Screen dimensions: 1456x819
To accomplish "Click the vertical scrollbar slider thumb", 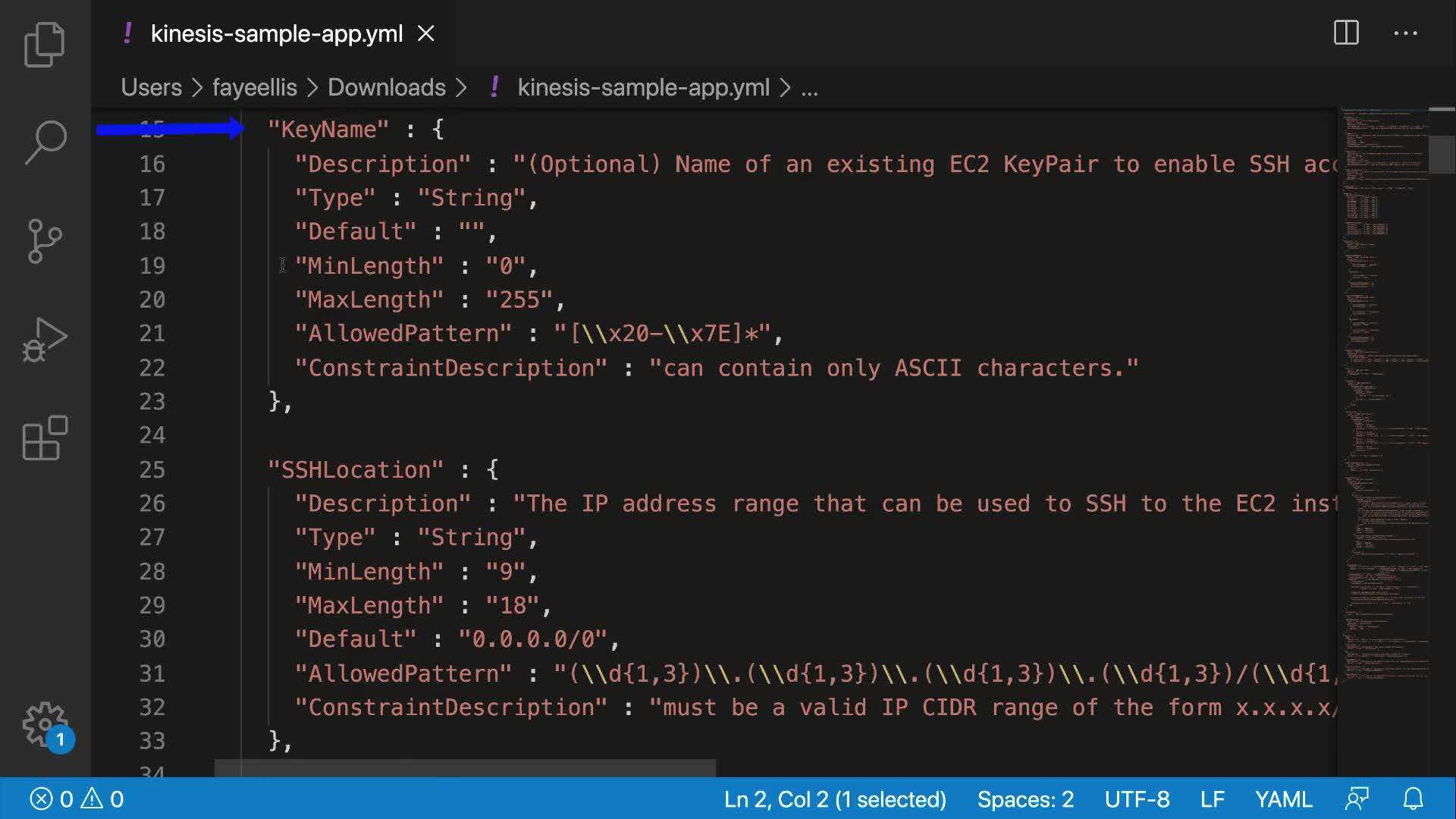I will [x=1441, y=154].
